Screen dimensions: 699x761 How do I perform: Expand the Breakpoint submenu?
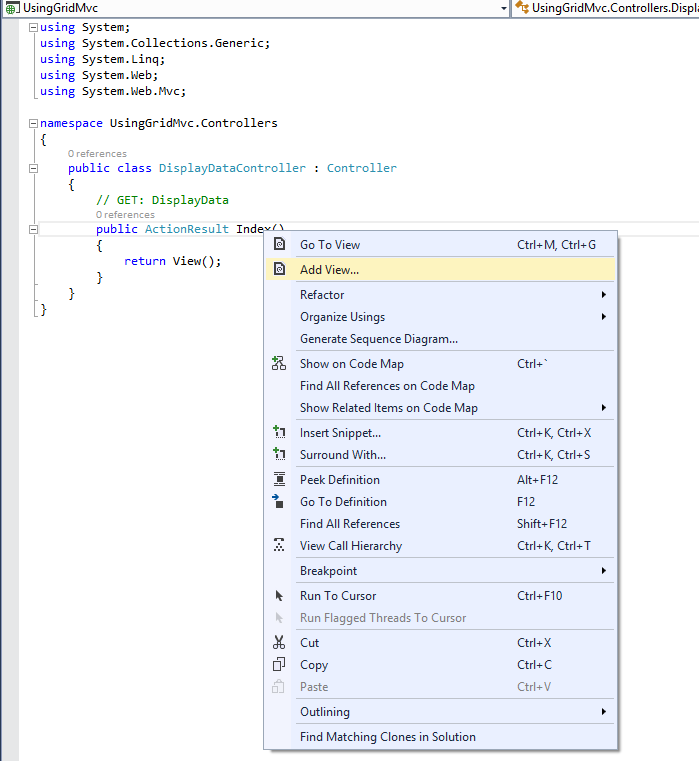[441, 571]
